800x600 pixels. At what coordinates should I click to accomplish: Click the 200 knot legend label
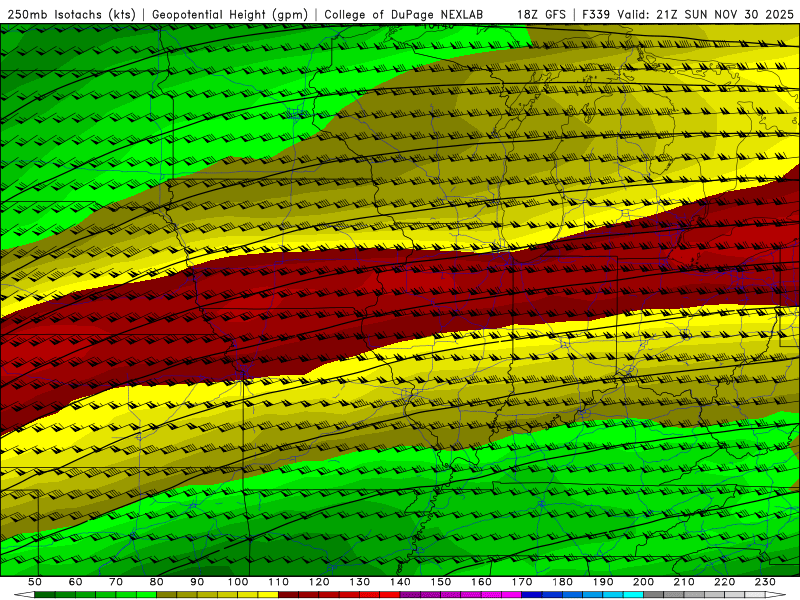(643, 582)
